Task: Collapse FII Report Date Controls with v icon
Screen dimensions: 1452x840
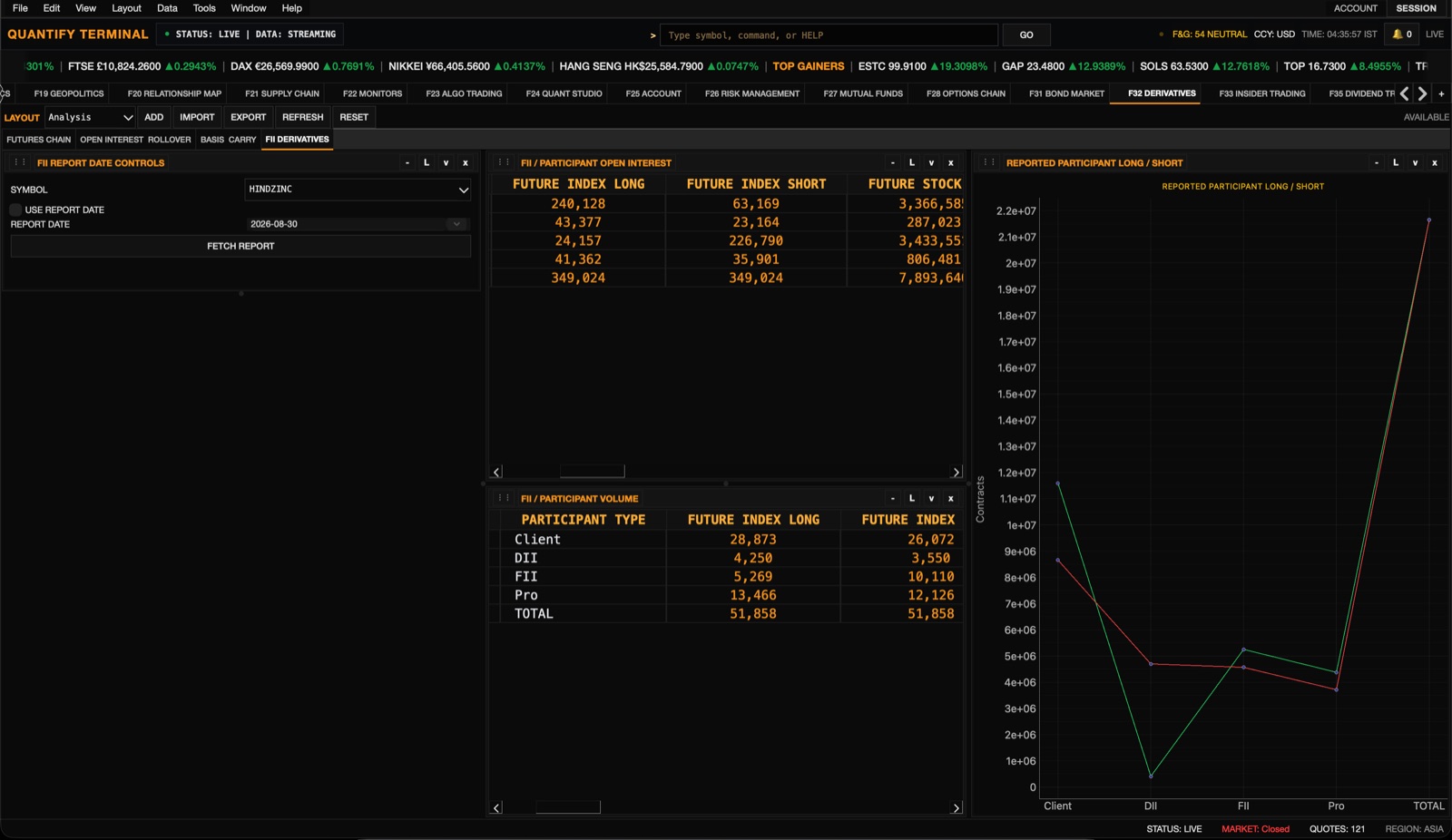Action: [446, 163]
